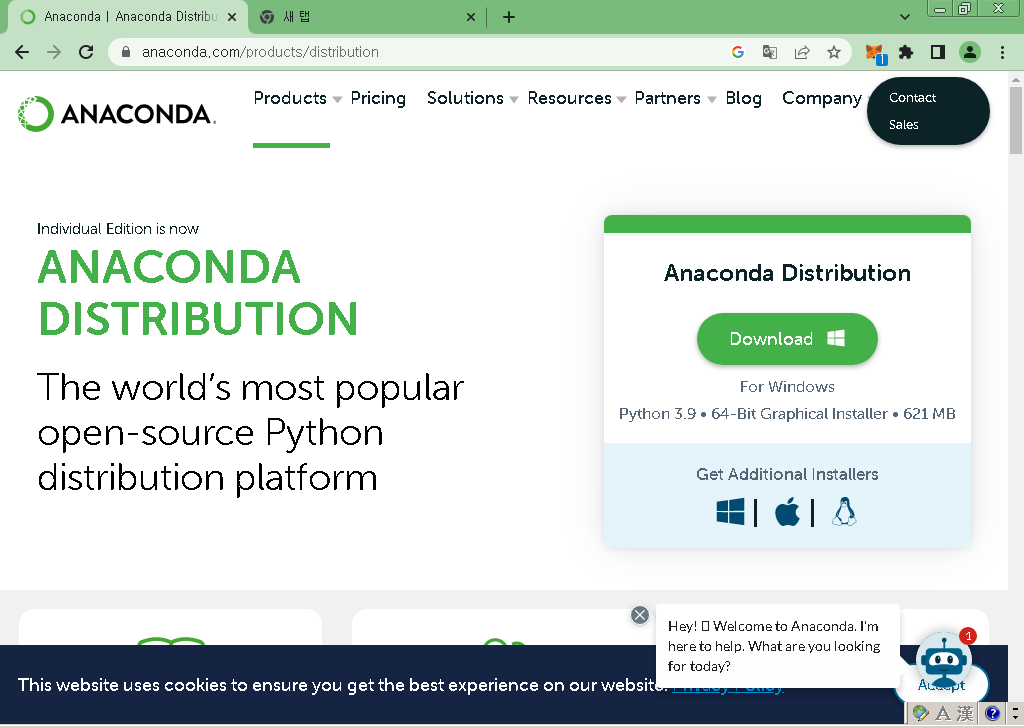Switch to the Anaconda Distribution tab

tap(128, 17)
